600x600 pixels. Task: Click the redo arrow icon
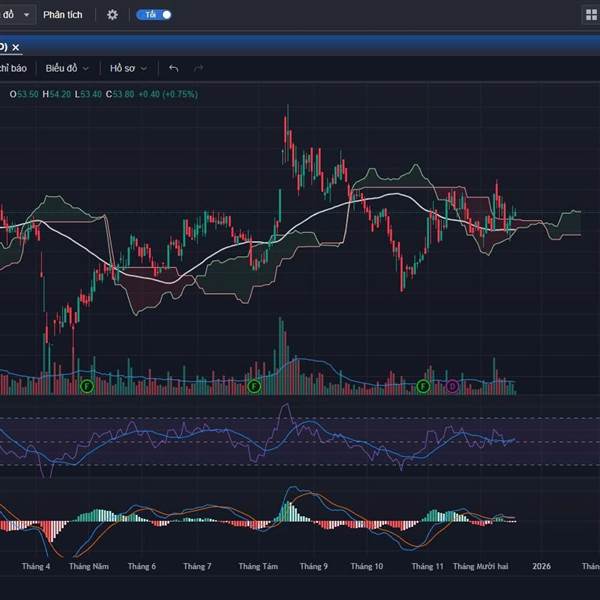tap(198, 68)
